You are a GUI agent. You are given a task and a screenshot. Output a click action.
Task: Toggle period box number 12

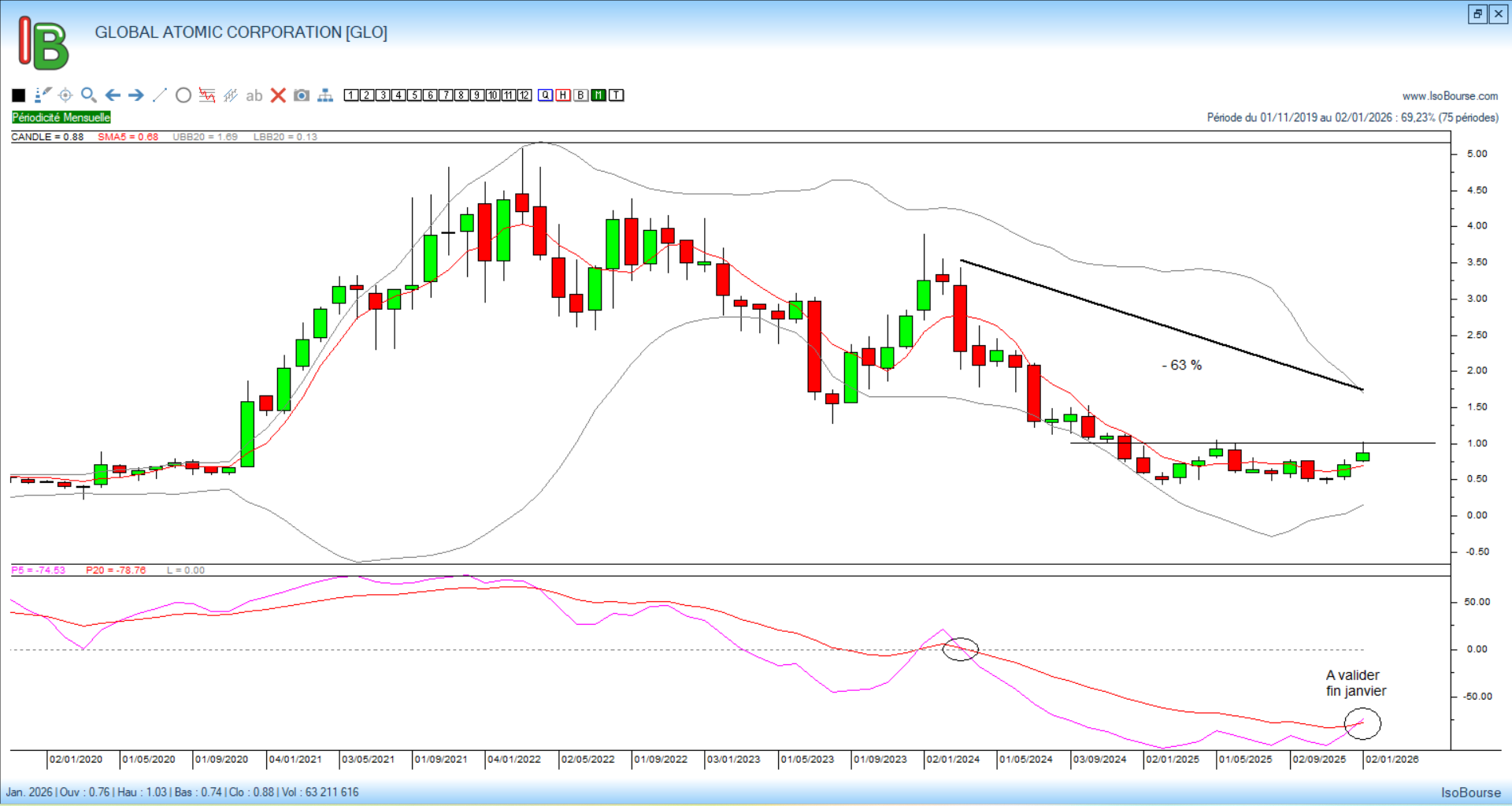point(524,95)
